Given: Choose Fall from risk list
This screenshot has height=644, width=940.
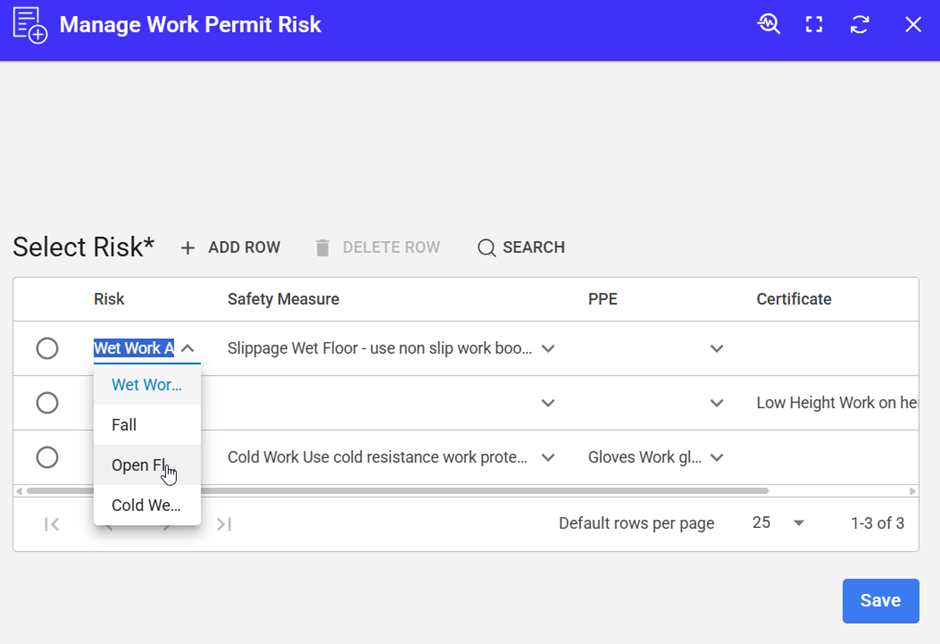Looking at the screenshot, I should tap(124, 425).
